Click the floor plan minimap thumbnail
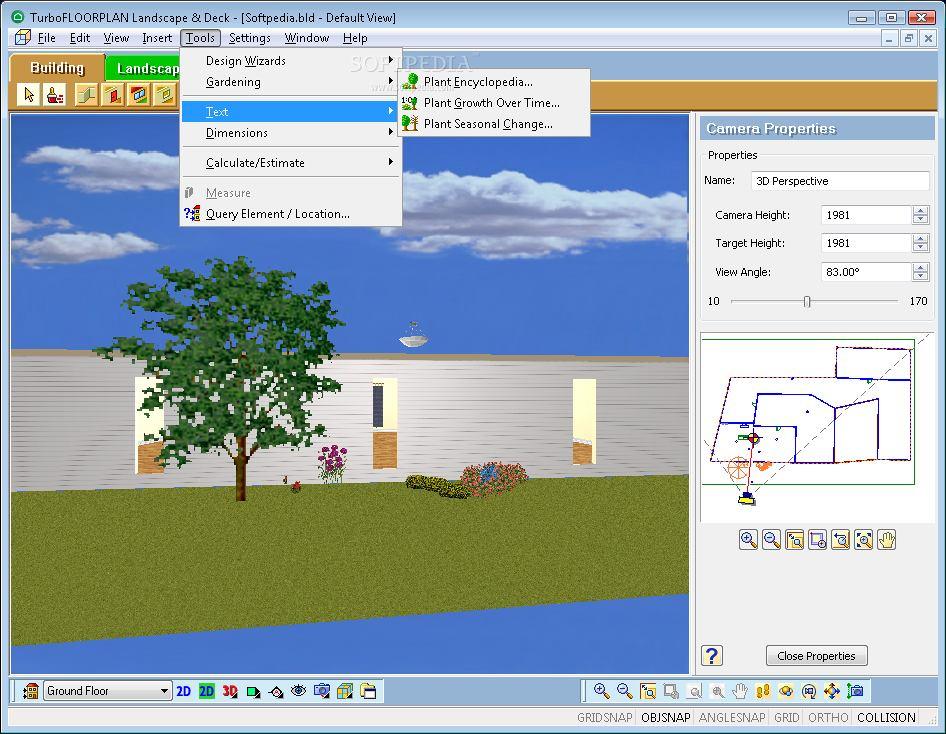Image resolution: width=946 pixels, height=734 pixels. [816, 427]
